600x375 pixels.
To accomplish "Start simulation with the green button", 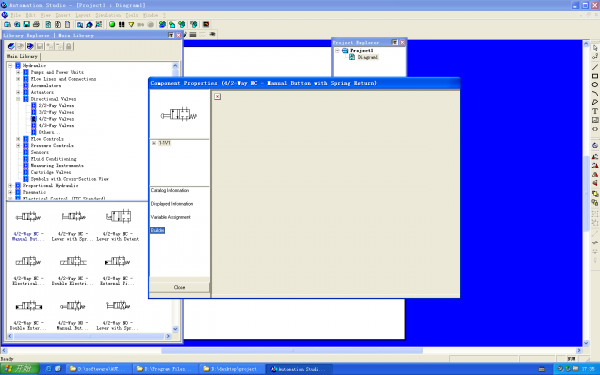I will point(112,24).
